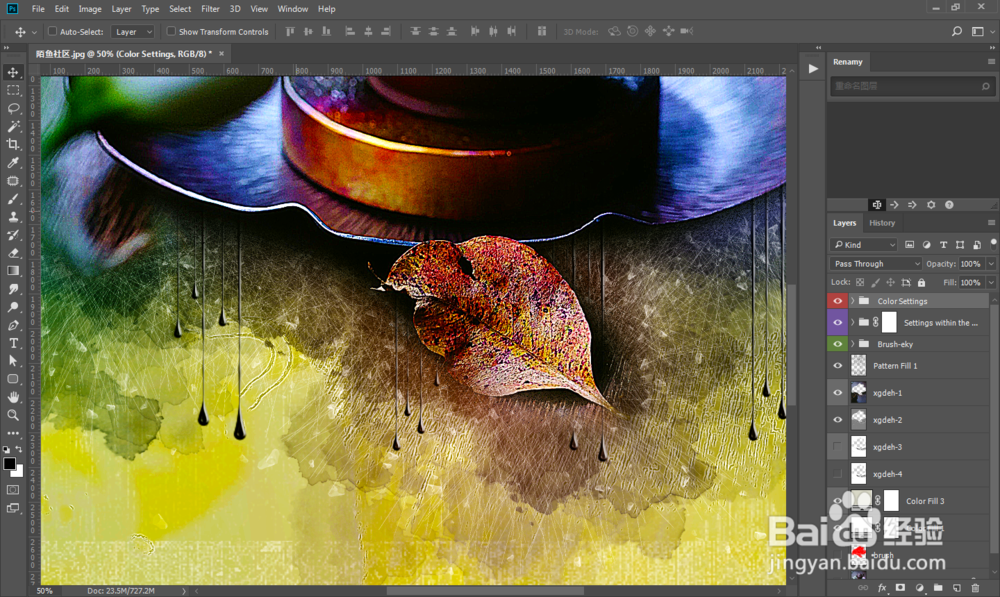The image size is (1000, 597).
Task: Expand the Color Settings group
Action: tap(853, 301)
